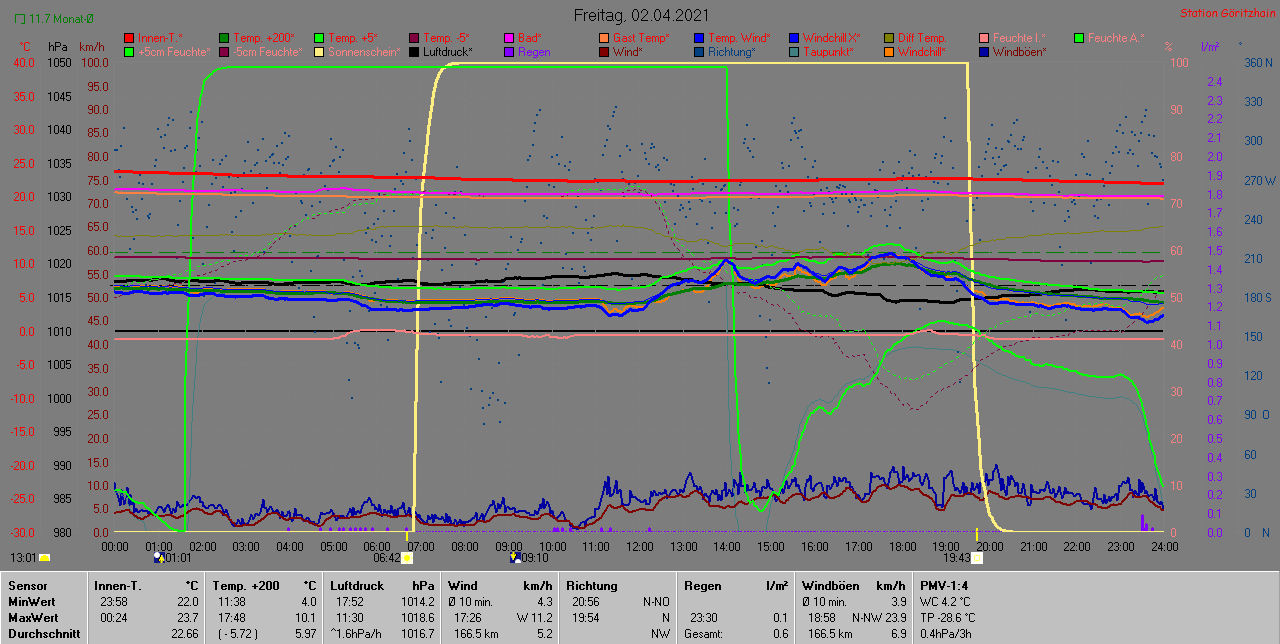Toggle the Temp. Wind series in legend

pyautogui.click(x=736, y=38)
